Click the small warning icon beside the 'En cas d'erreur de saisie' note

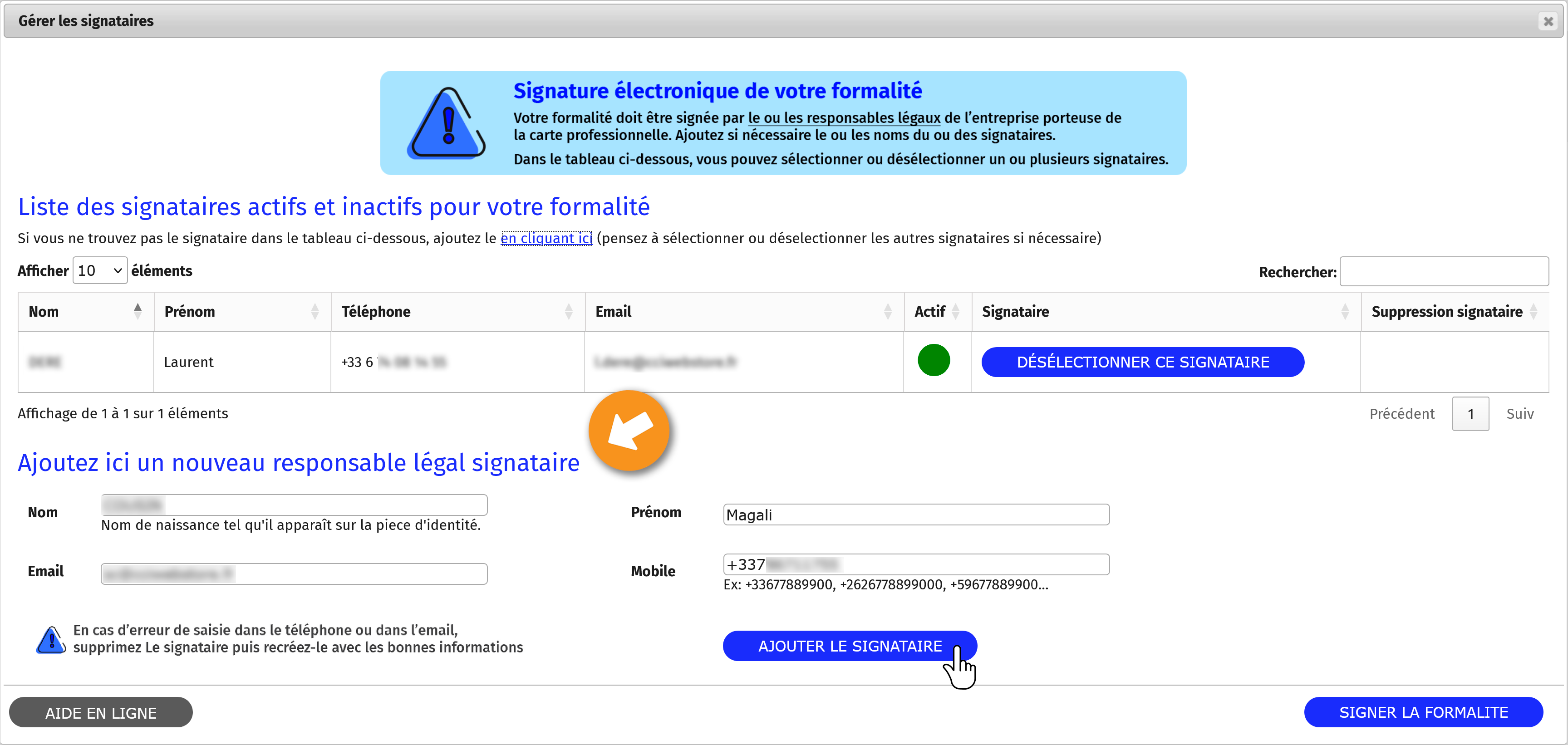(50, 640)
